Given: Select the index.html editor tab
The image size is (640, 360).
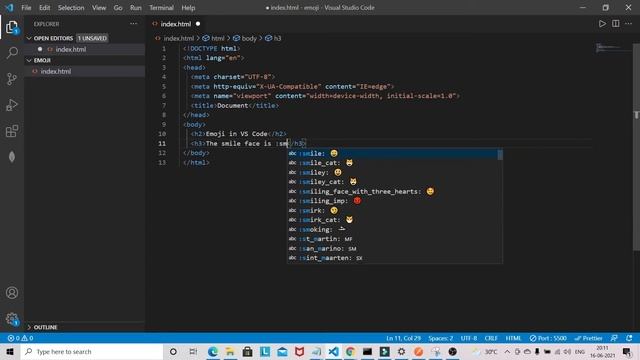Looking at the screenshot, I should coord(176,24).
